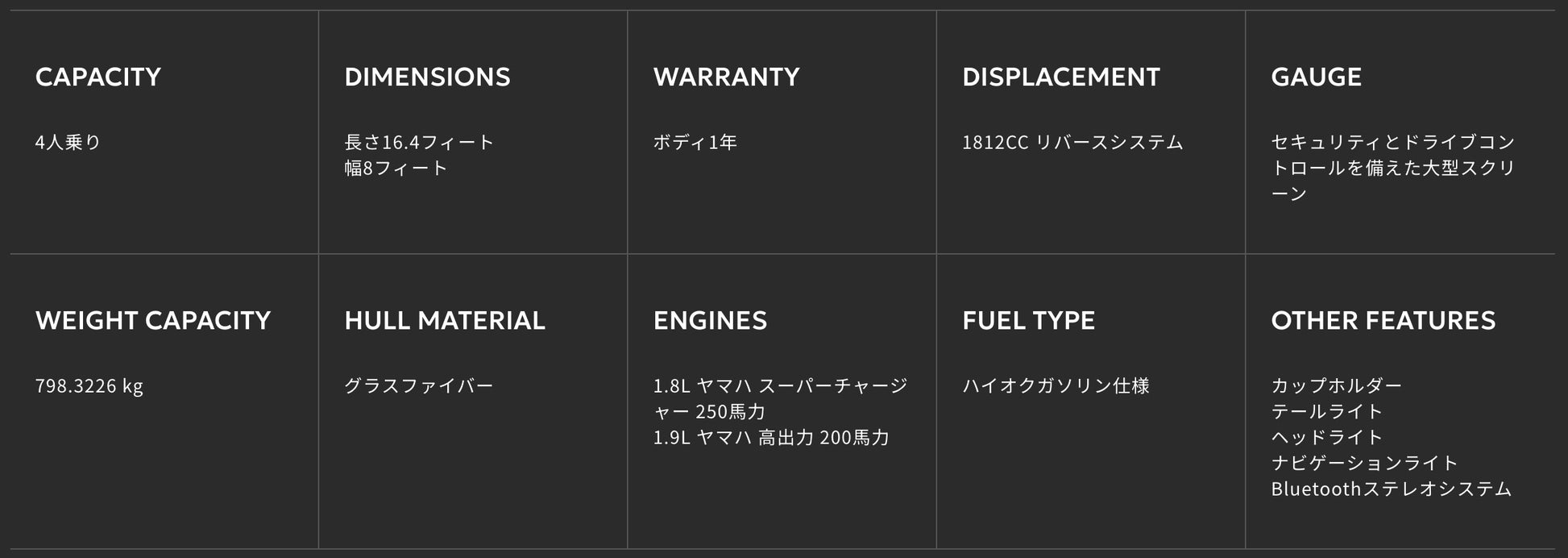1568x558 pixels.
Task: Click the WEIGHT CAPACITY heading
Action: point(153,320)
